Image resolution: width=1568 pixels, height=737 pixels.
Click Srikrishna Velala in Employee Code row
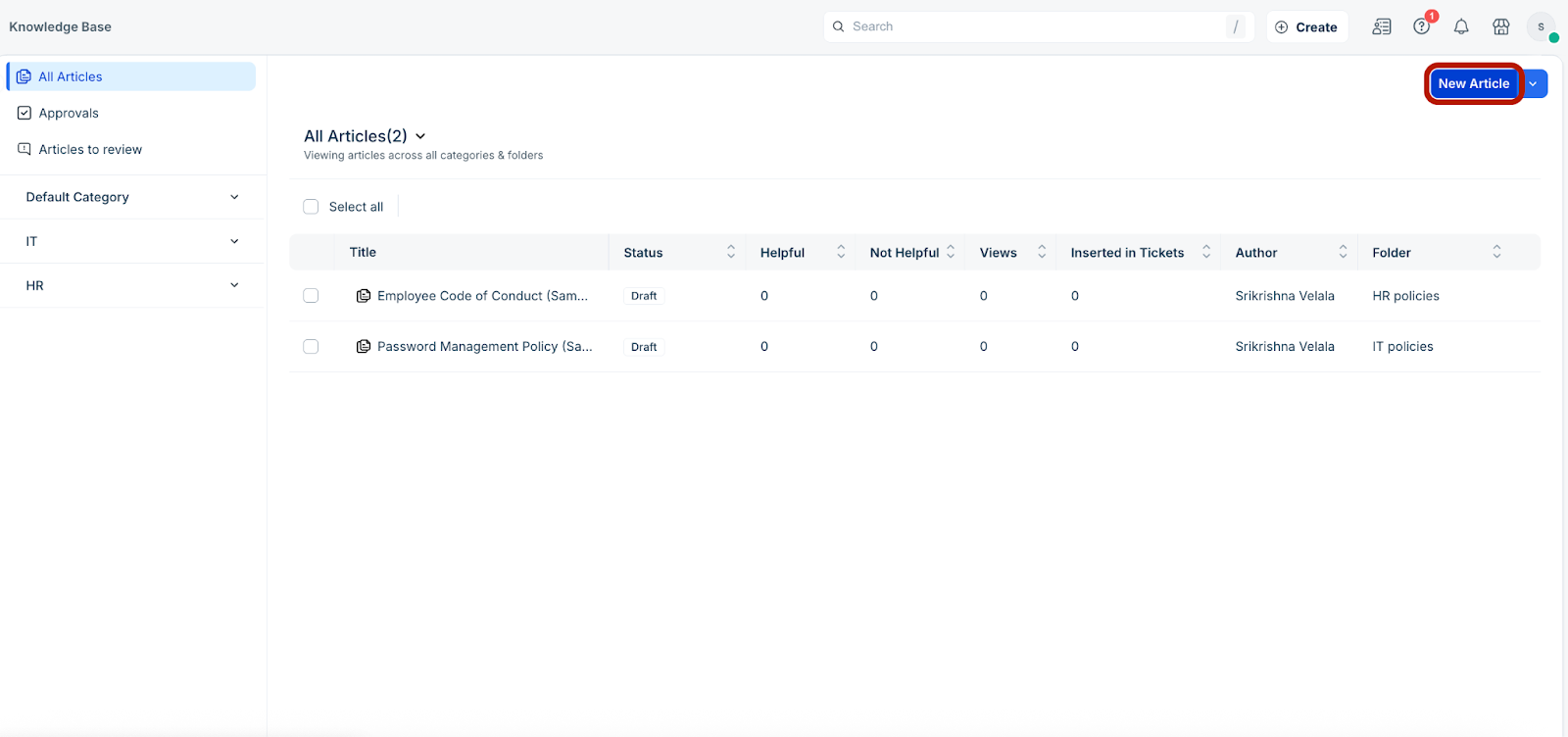click(x=1285, y=296)
